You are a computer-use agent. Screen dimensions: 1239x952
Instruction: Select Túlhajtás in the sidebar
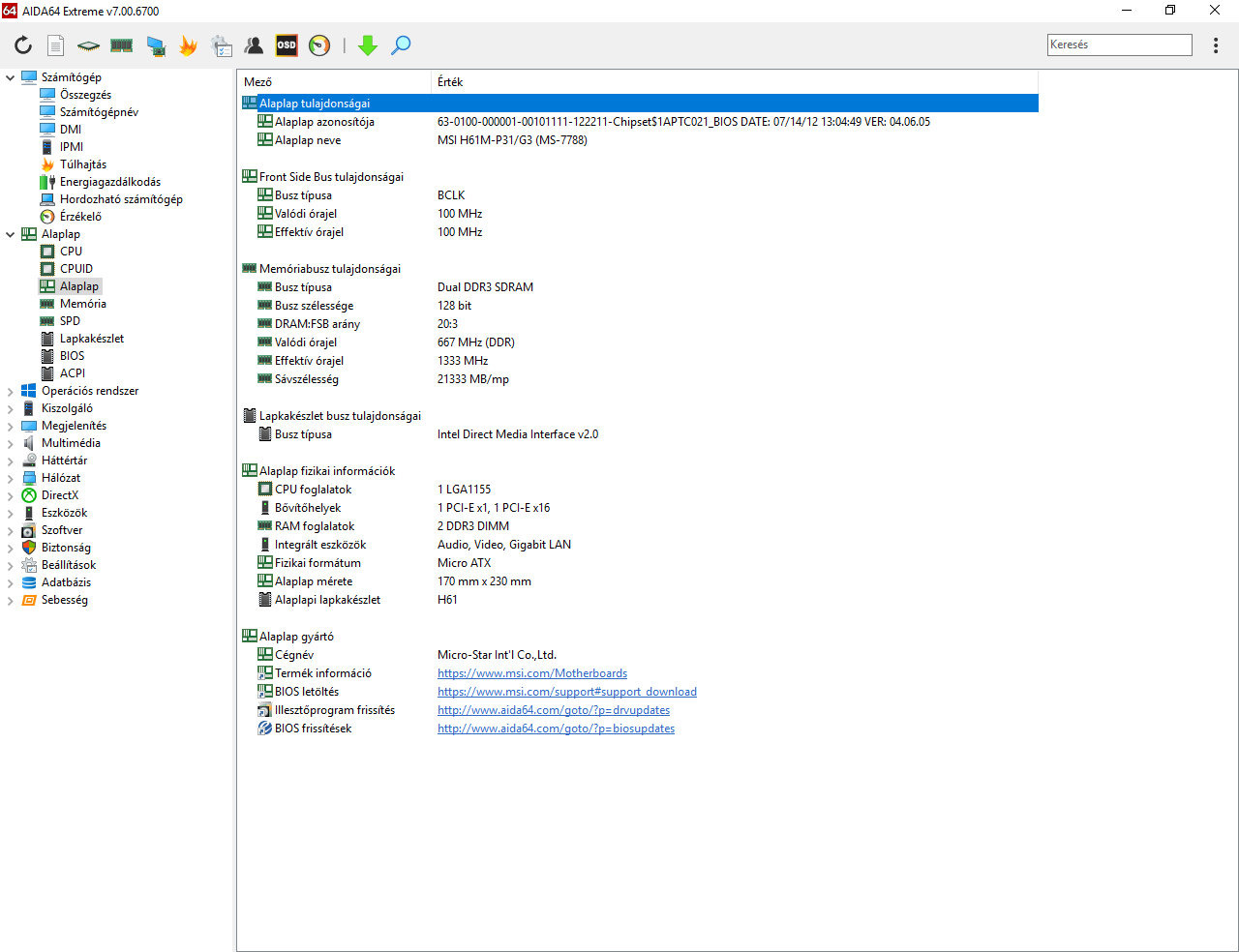click(83, 164)
